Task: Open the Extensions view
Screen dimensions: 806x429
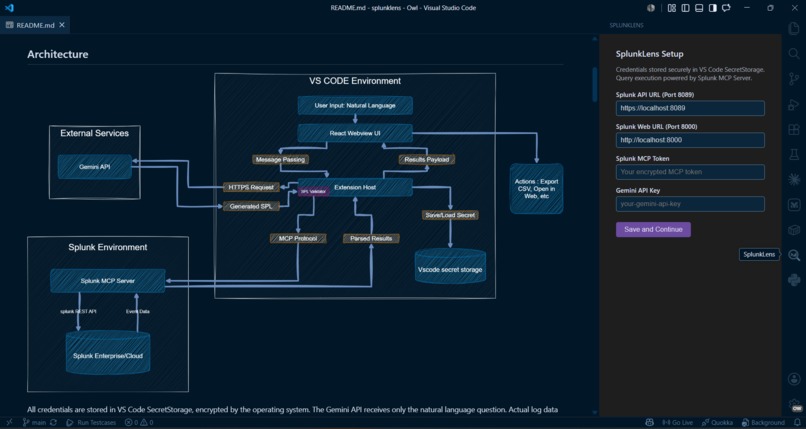Action: pyautogui.click(x=794, y=129)
